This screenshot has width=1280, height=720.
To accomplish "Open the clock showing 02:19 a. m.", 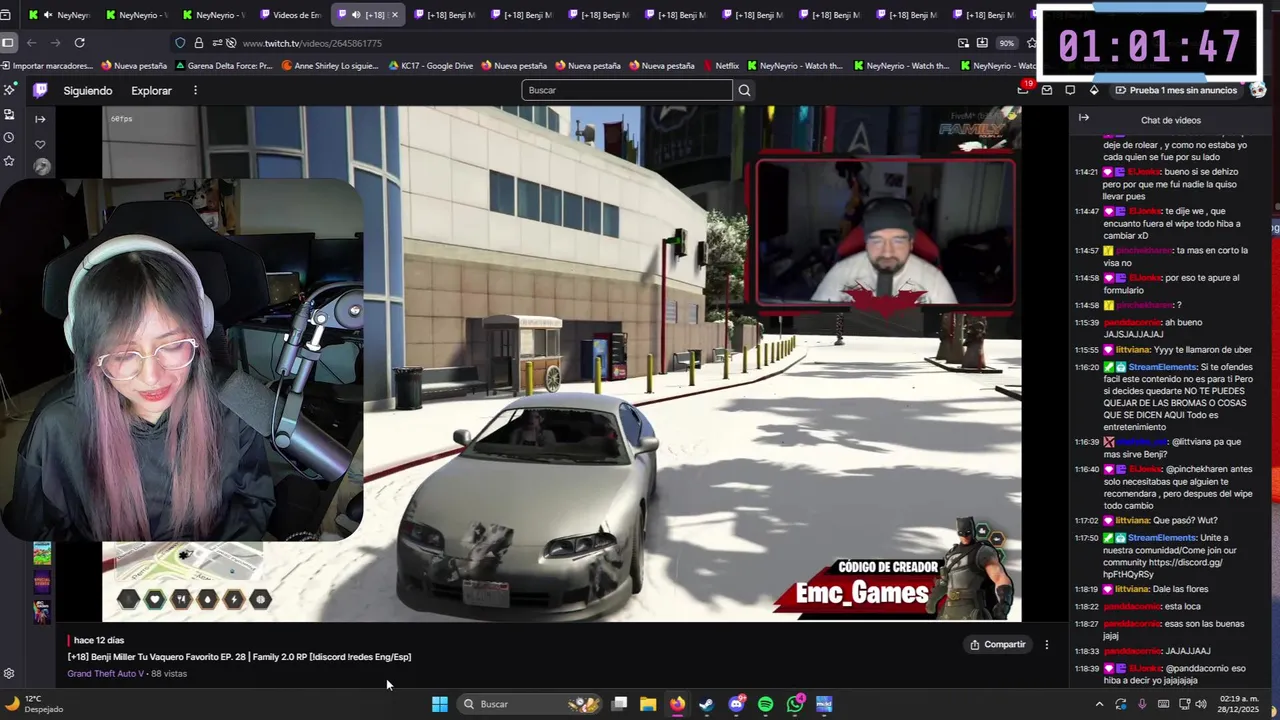I will point(1237,704).
